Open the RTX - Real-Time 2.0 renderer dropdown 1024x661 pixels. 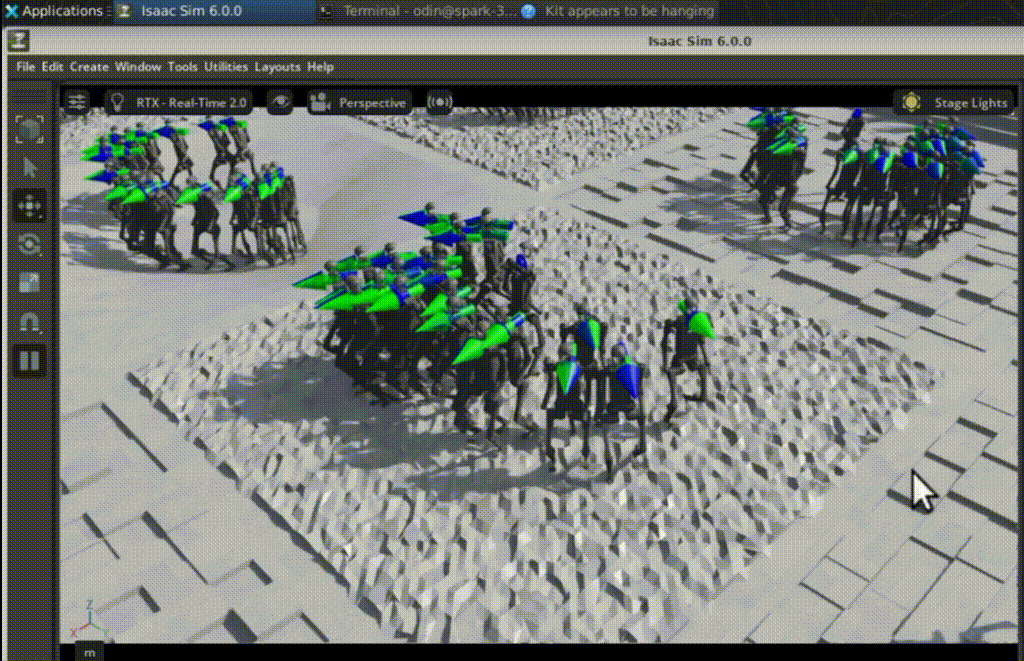point(190,101)
